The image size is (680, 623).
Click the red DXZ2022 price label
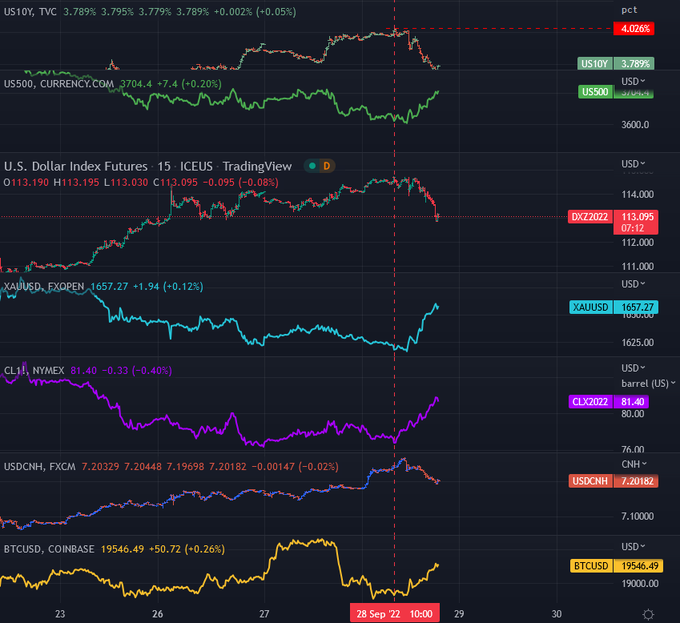[x=590, y=217]
